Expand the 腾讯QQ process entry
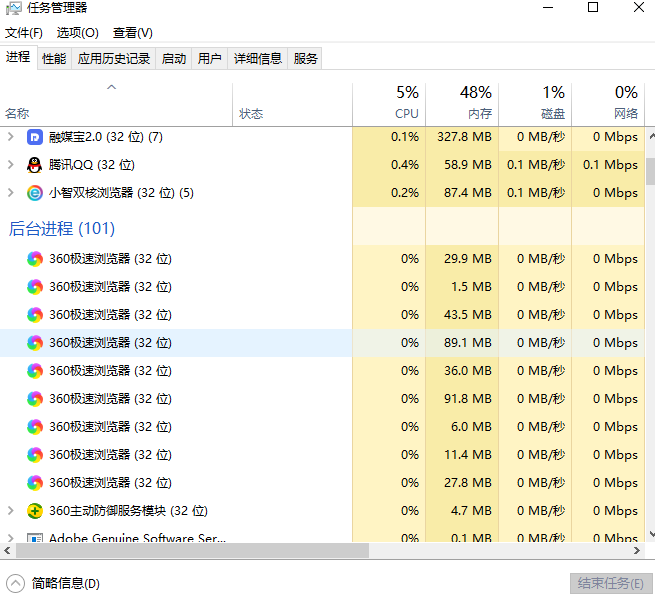 (11, 165)
